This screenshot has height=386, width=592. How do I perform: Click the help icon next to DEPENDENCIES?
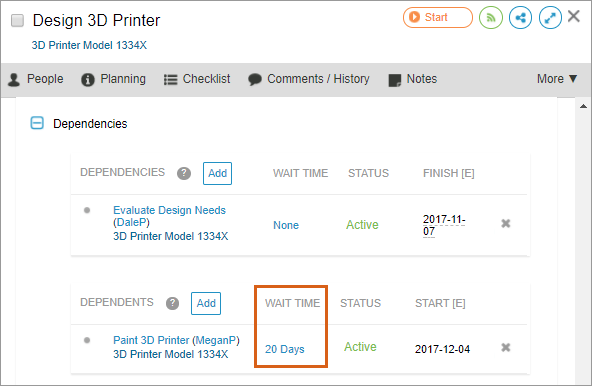point(184,173)
